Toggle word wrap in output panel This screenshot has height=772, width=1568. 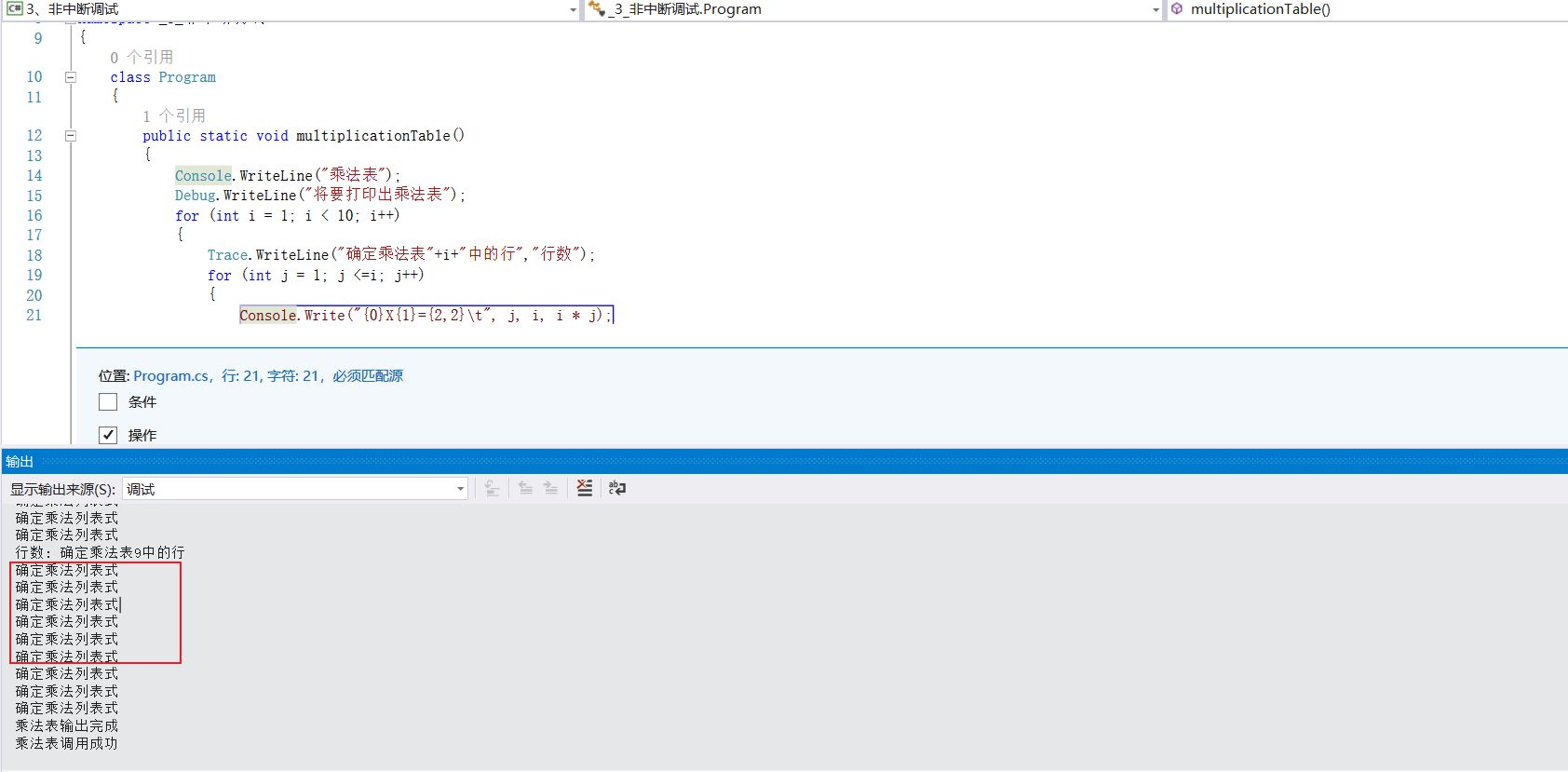(x=617, y=488)
